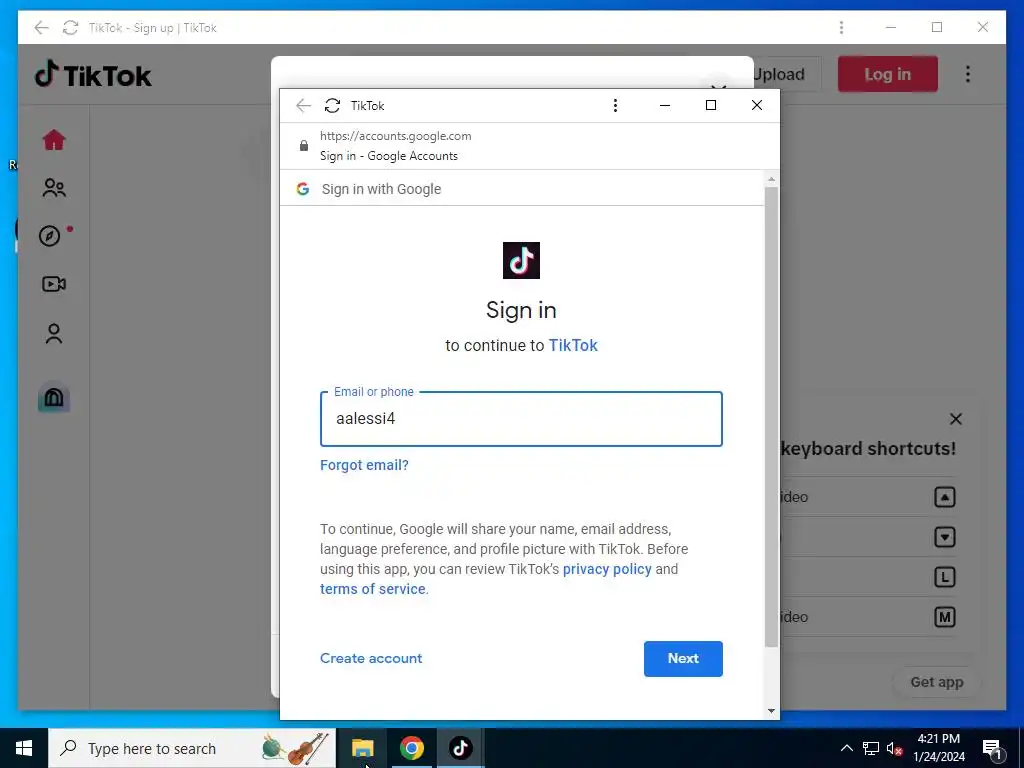Click the blue Next button
Image resolution: width=1024 pixels, height=768 pixels.
click(683, 658)
